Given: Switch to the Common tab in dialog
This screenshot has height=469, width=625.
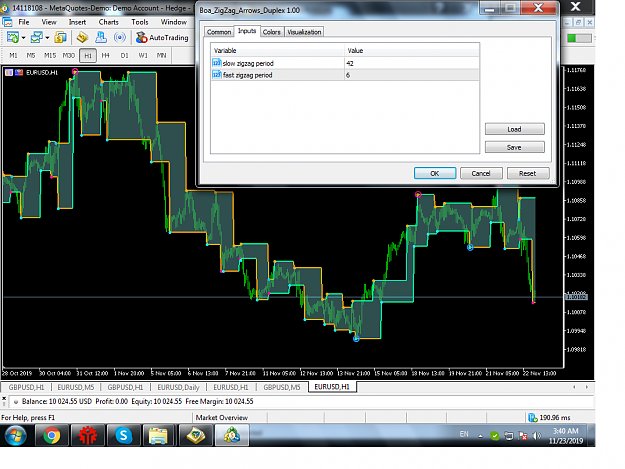Looking at the screenshot, I should [x=219, y=32].
